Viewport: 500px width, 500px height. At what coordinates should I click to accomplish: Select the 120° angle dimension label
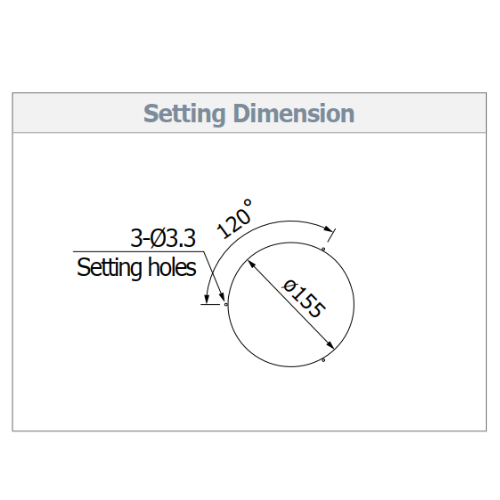pos(234,219)
